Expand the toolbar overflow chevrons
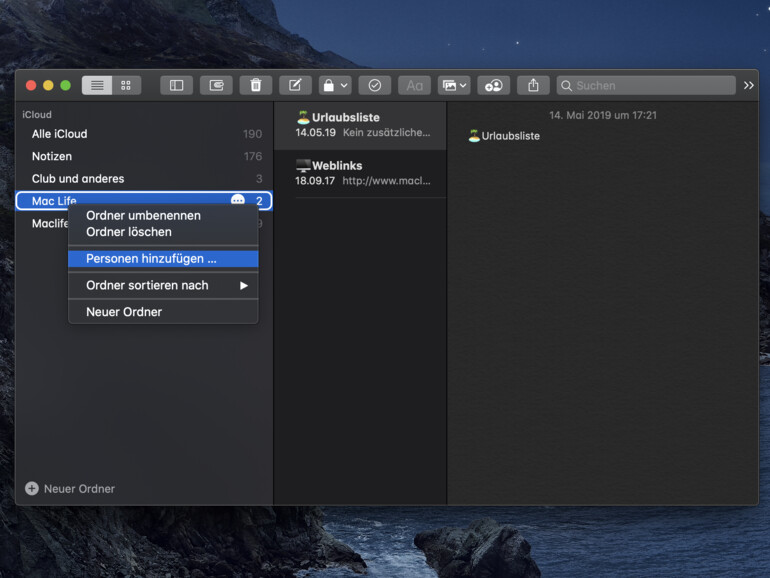This screenshot has width=770, height=578. click(748, 85)
